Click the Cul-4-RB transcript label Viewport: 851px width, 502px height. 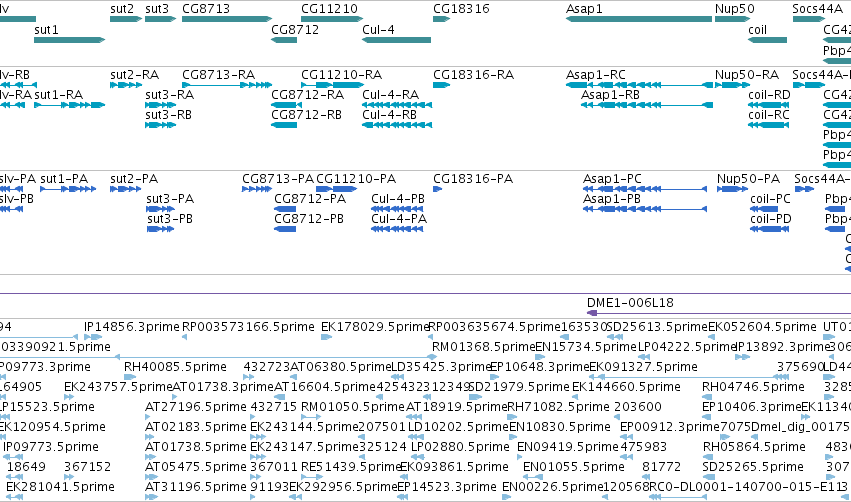(x=389, y=115)
